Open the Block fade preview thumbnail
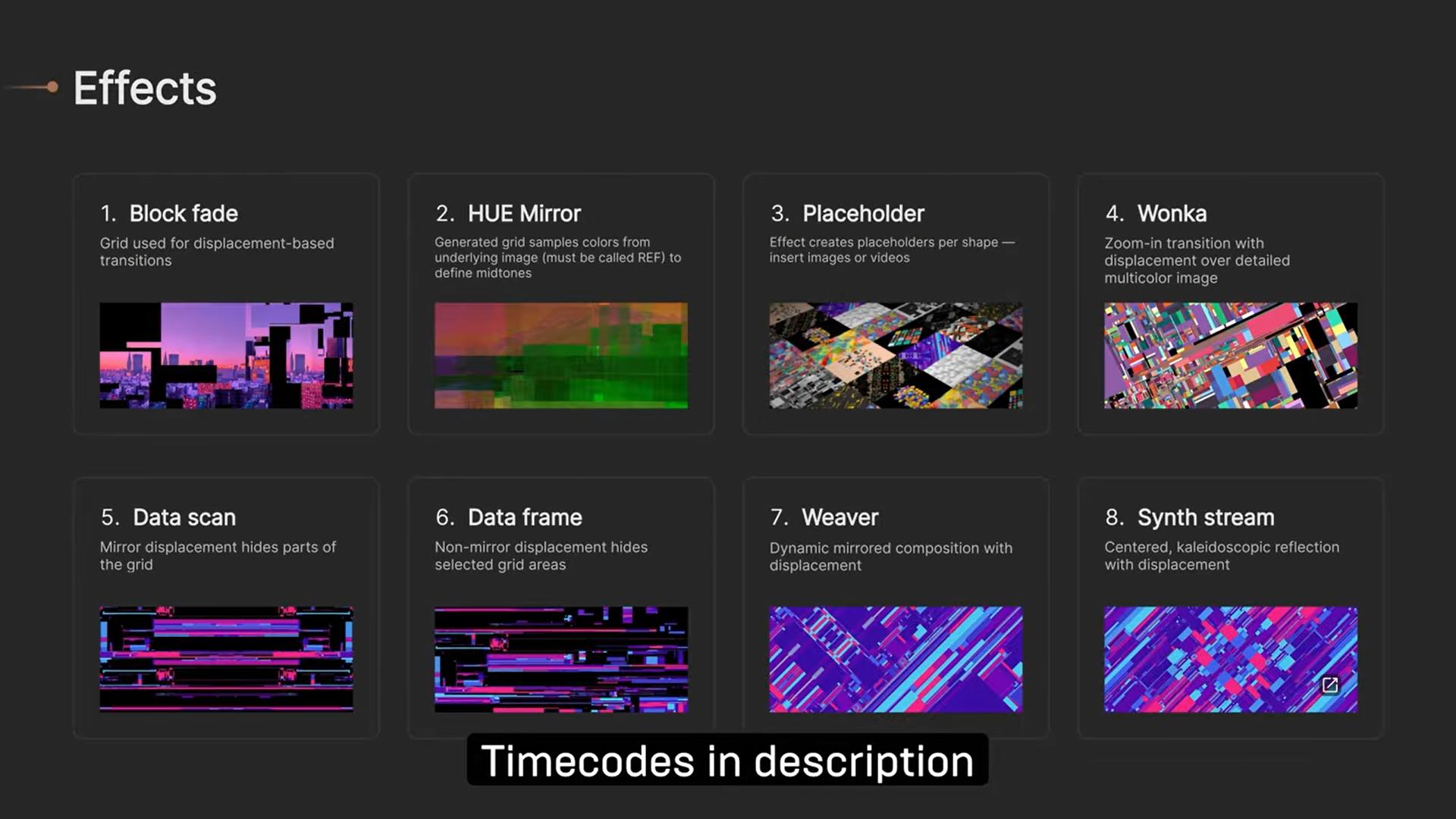The image size is (1456, 819). point(226,356)
